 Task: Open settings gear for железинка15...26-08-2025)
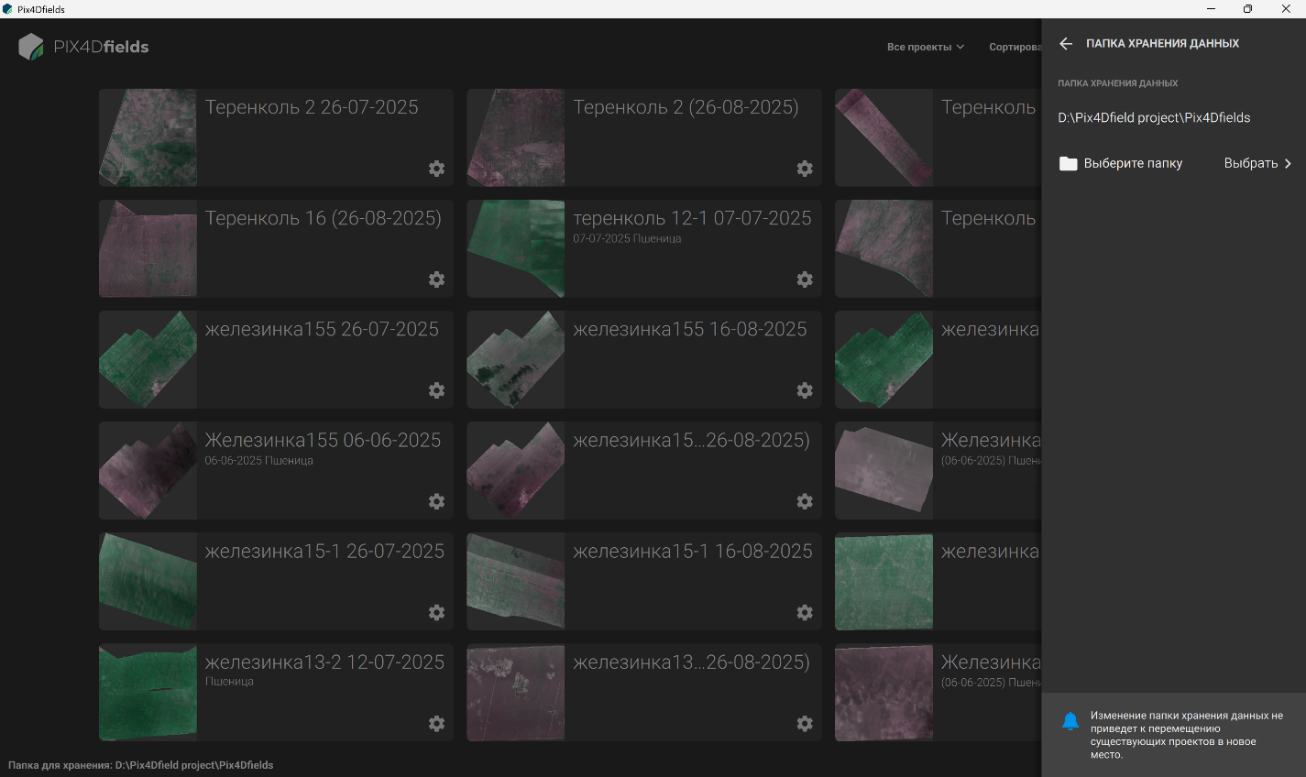point(805,502)
